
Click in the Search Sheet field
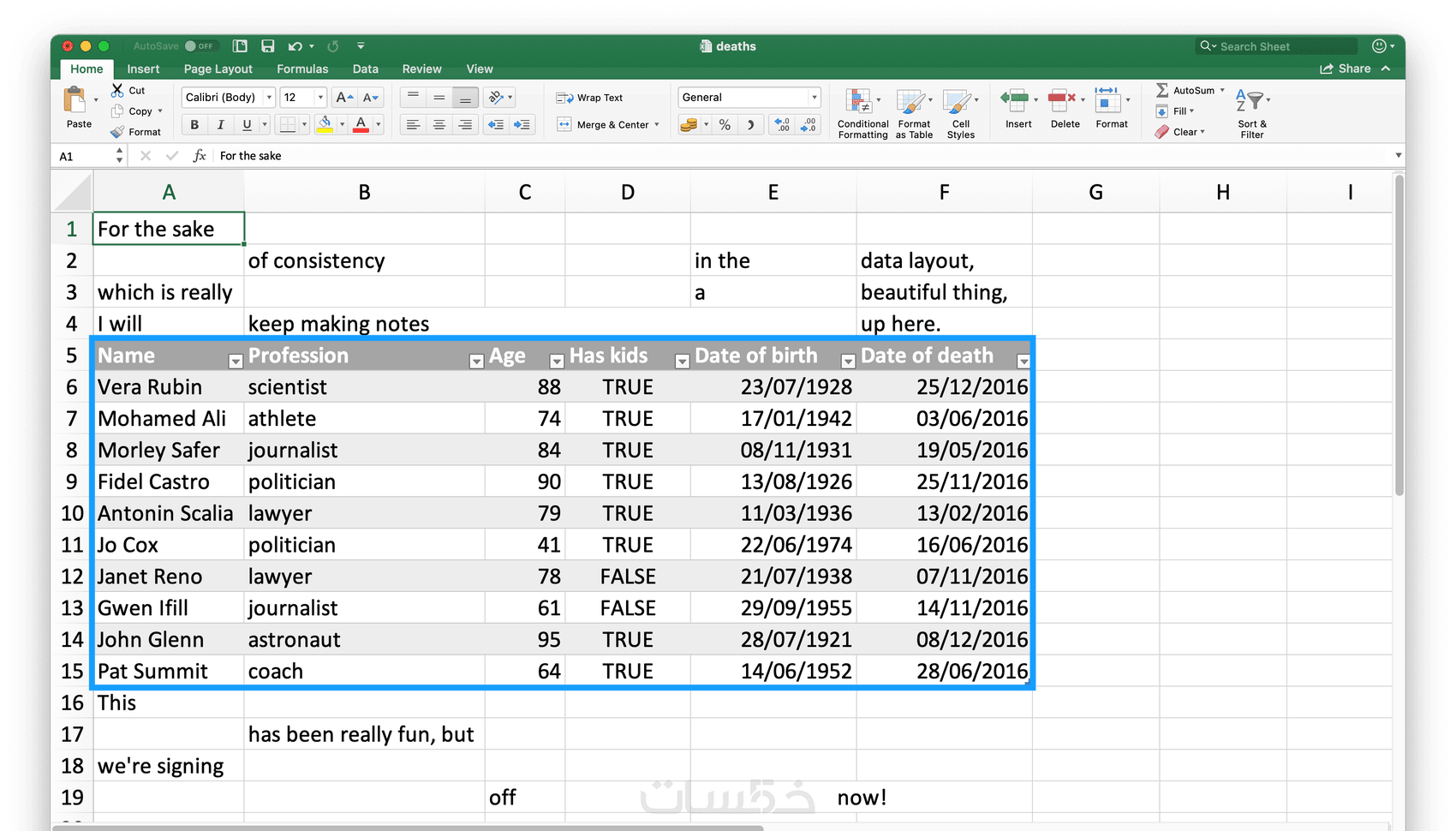[x=1277, y=46]
